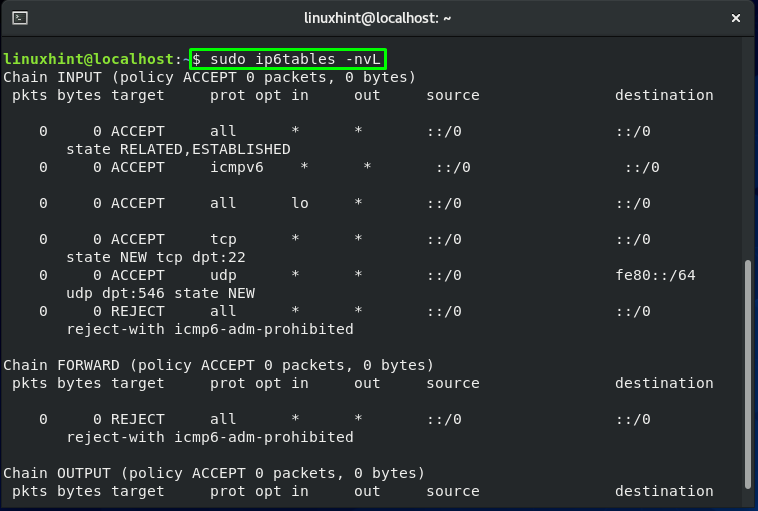The height and width of the screenshot is (511, 758).
Task: Close the linuxhint@localhost terminal window
Action: 736,18
